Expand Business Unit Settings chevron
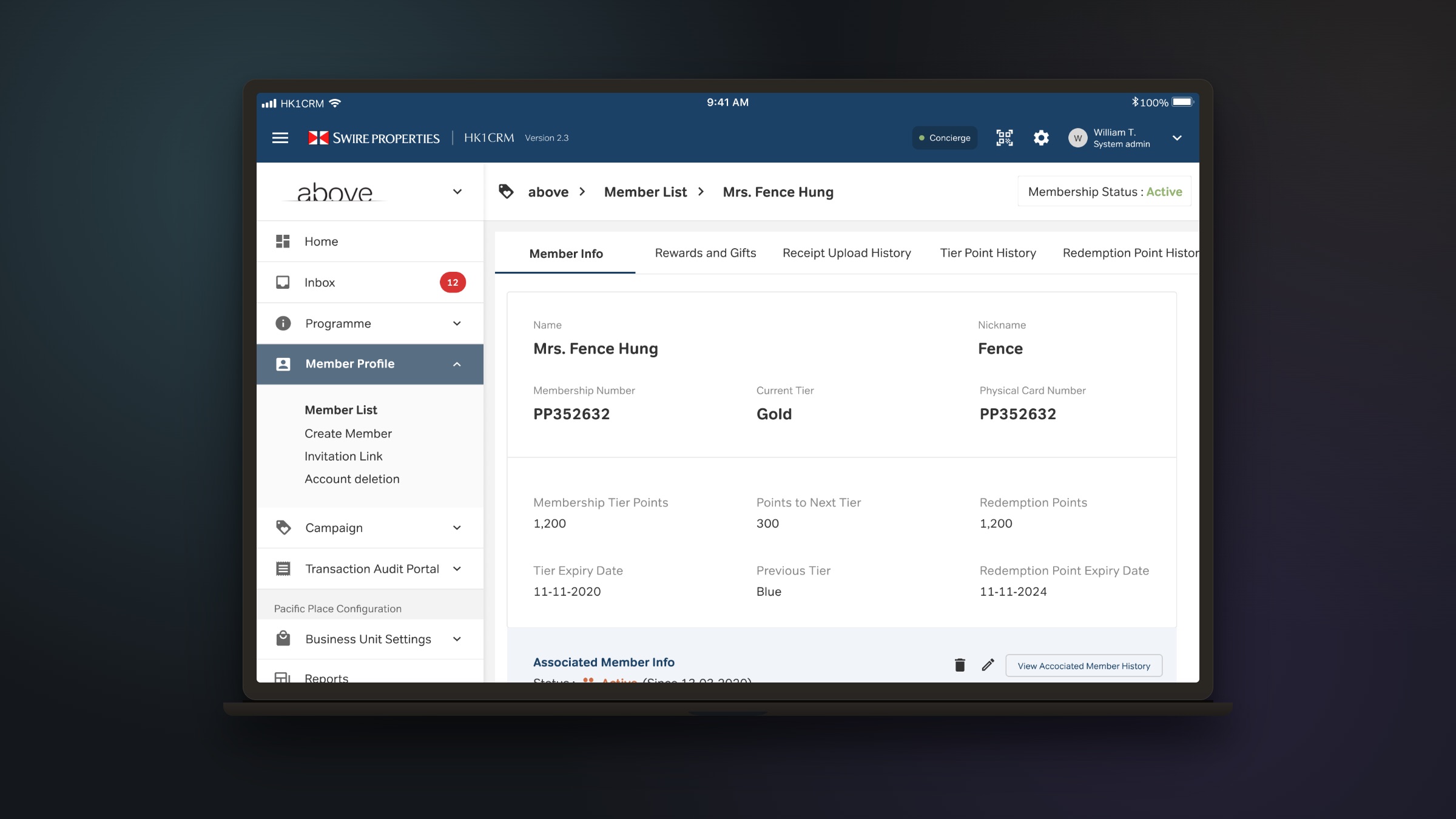The width and height of the screenshot is (1456, 819). [457, 639]
